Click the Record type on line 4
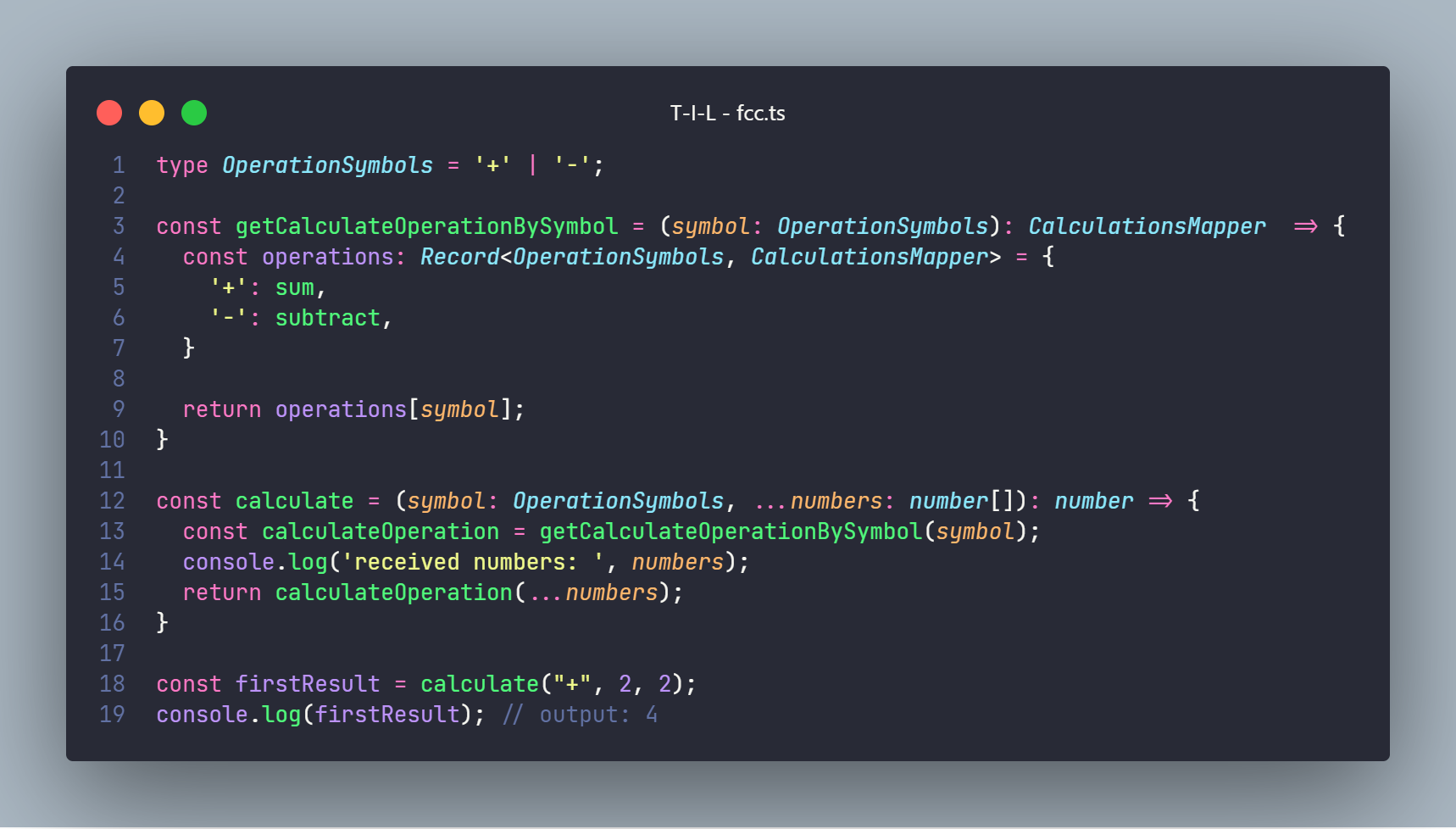The width and height of the screenshot is (1456, 829). 459,257
